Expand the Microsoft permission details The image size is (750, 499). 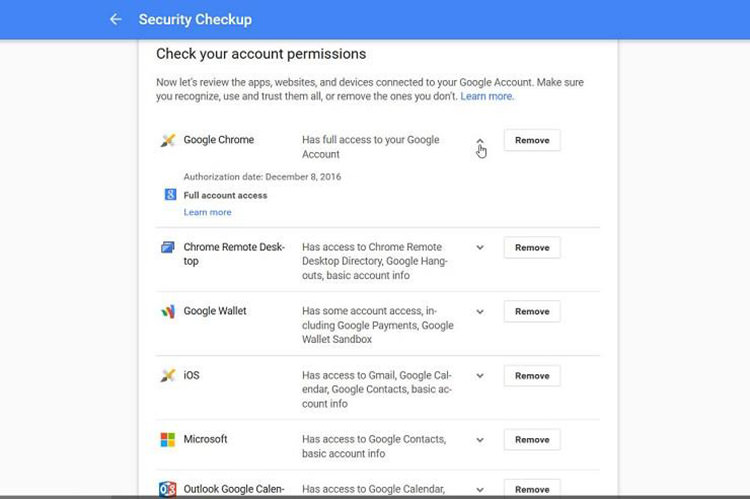480,440
